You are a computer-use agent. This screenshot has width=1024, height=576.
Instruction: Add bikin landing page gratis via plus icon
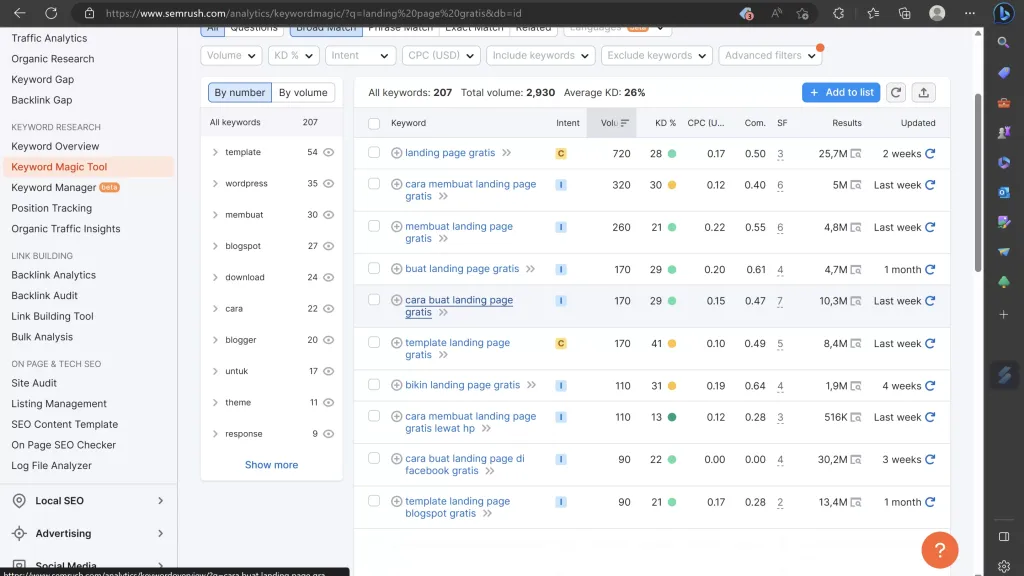[396, 385]
